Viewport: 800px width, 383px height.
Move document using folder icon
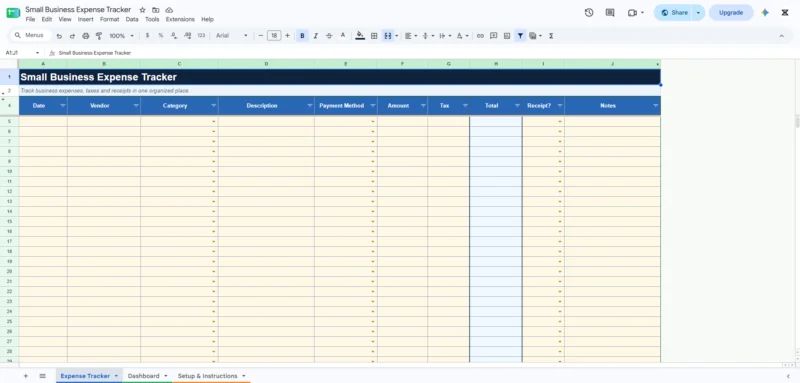pyautogui.click(x=156, y=10)
